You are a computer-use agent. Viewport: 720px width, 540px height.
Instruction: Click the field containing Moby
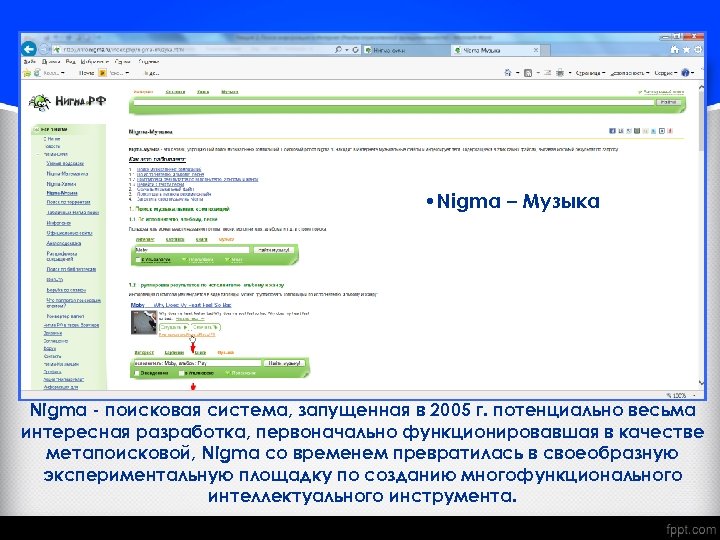pyautogui.click(x=192, y=250)
